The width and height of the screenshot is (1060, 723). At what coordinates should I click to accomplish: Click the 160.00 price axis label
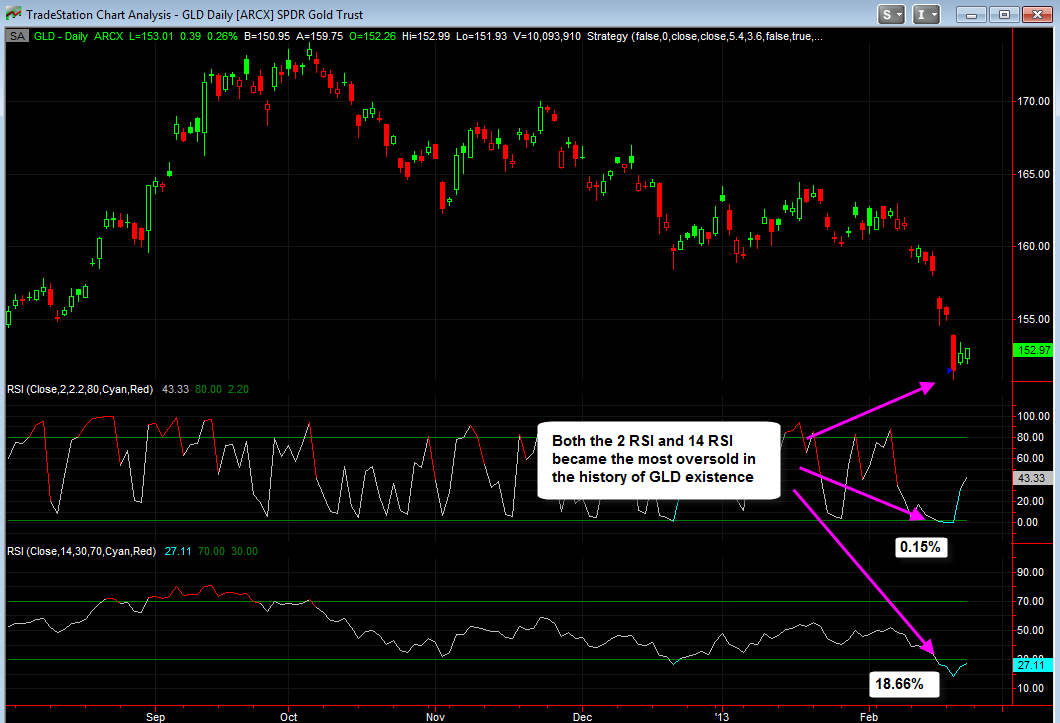click(x=1034, y=246)
